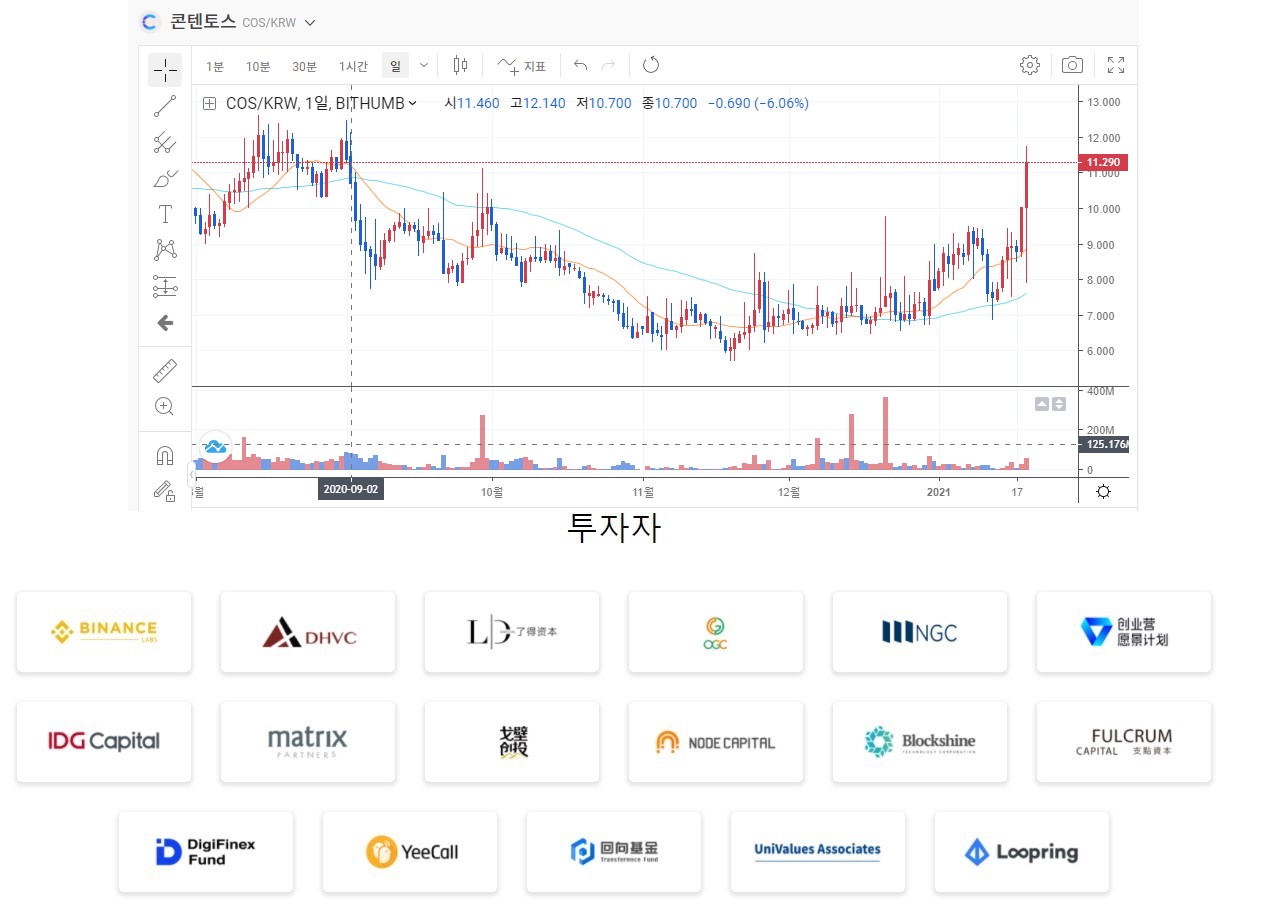The width and height of the screenshot is (1282, 907).
Task: Click the 2020-09-02 date marker
Action: point(350,491)
